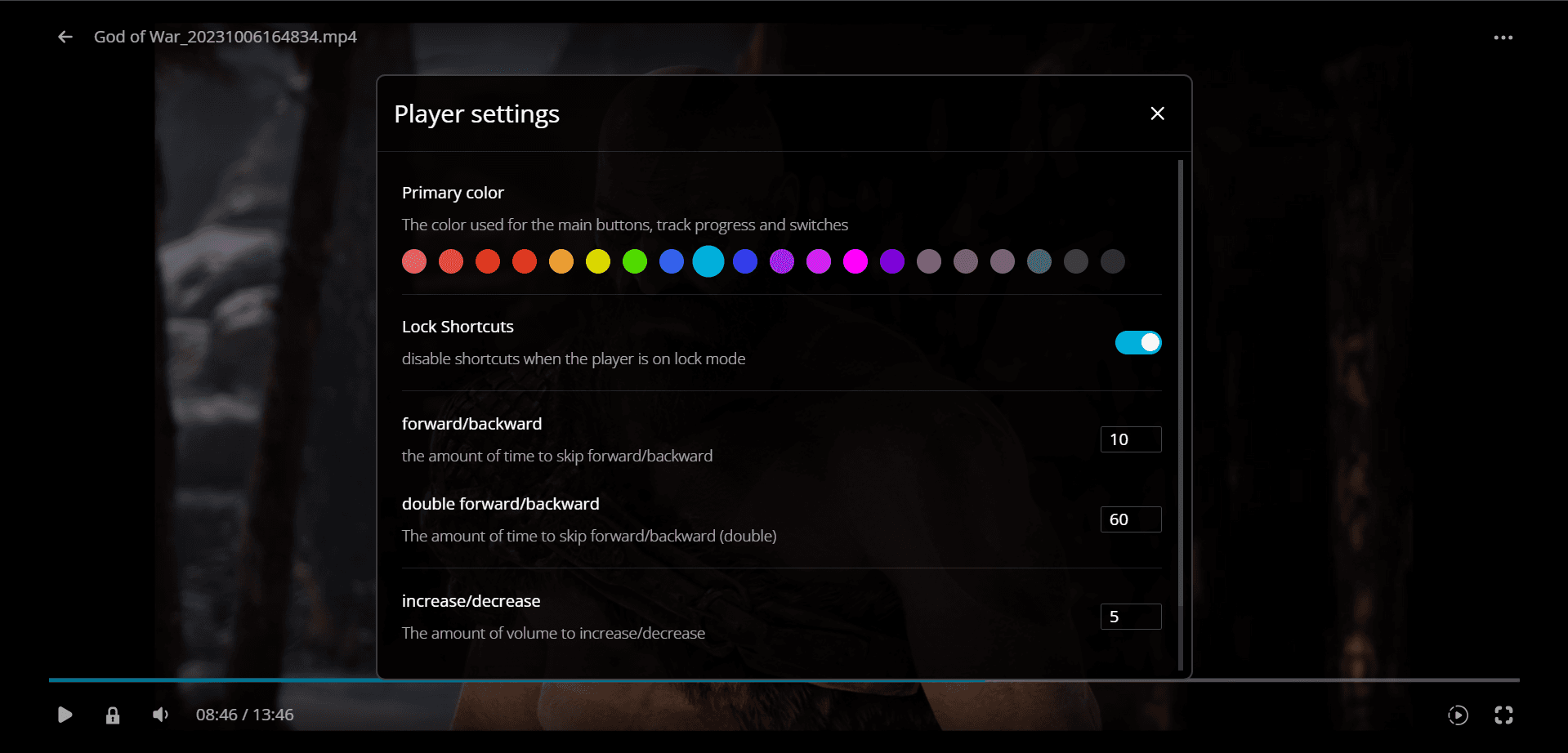Open the playback speed icon
Viewport: 1568px width, 753px height.
1458,715
